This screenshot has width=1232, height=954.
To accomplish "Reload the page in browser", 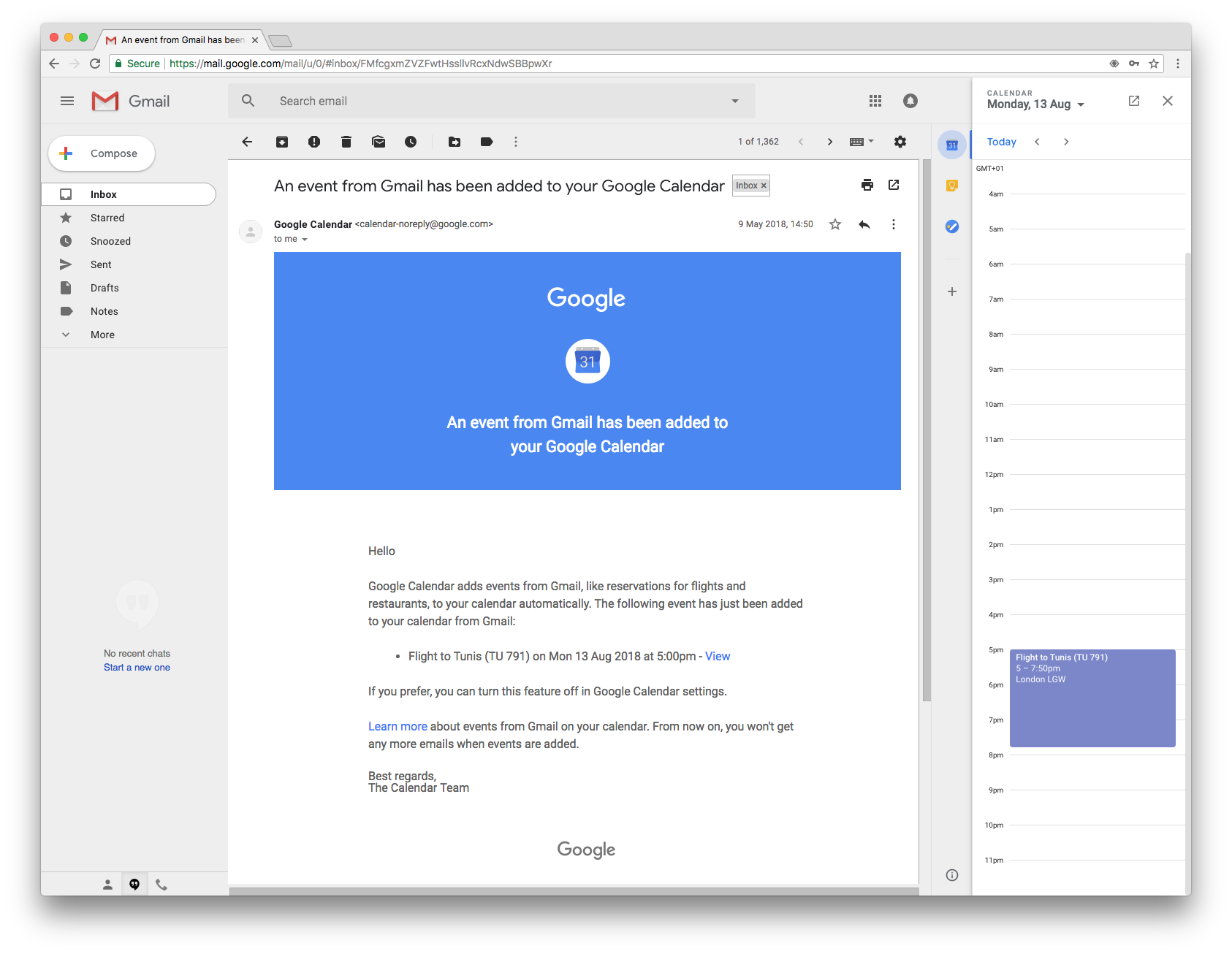I will point(95,64).
